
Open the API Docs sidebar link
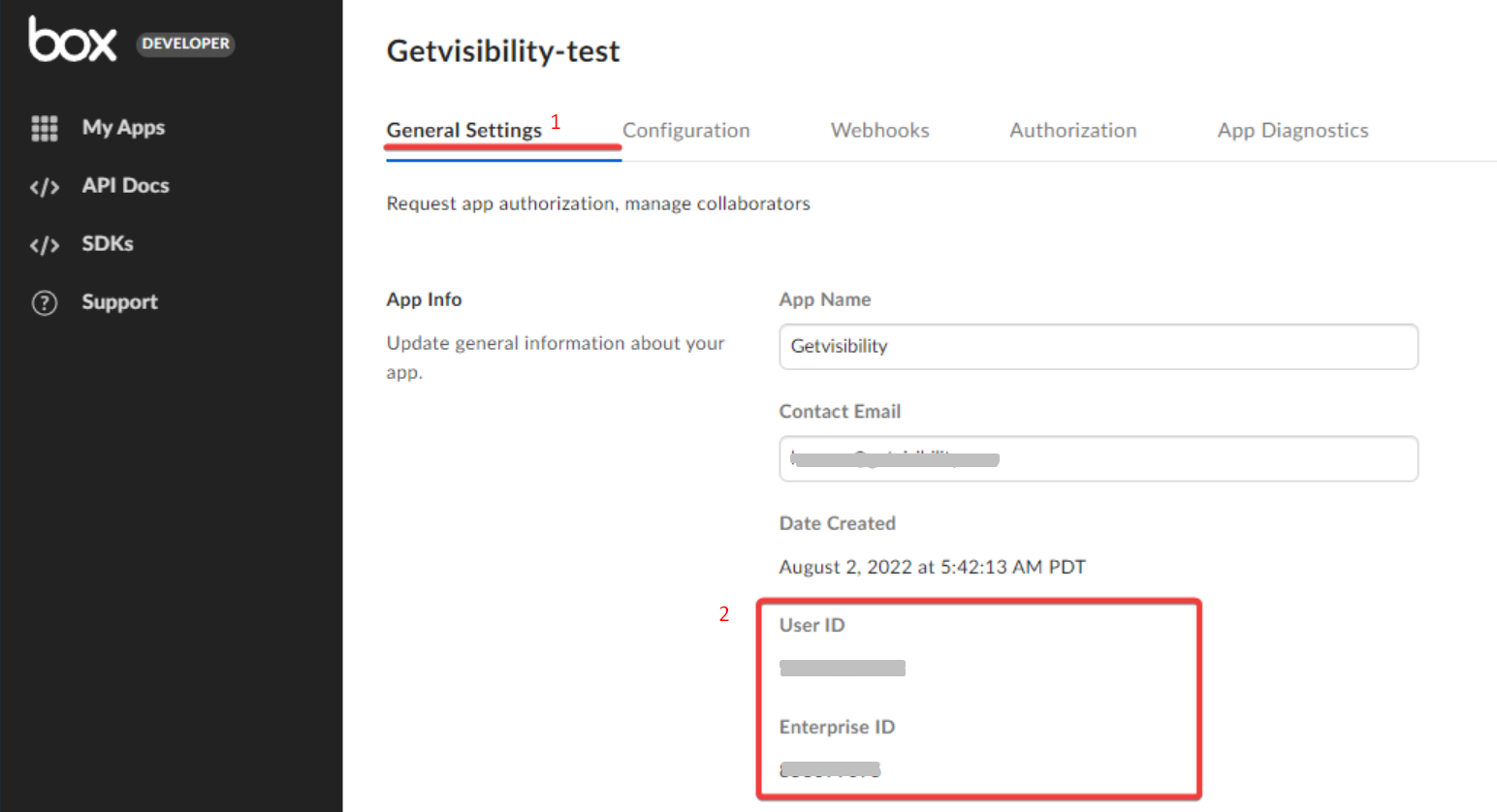click(x=125, y=186)
